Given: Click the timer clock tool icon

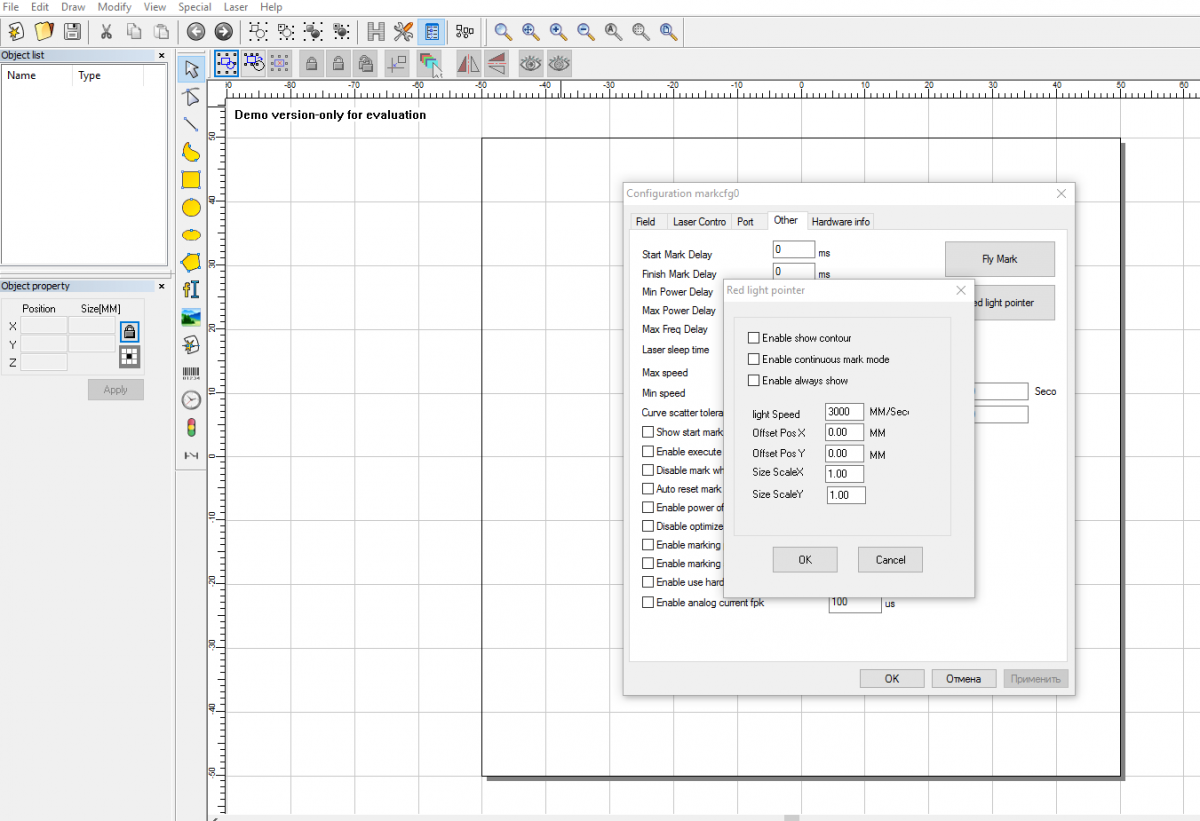Looking at the screenshot, I should coord(191,400).
